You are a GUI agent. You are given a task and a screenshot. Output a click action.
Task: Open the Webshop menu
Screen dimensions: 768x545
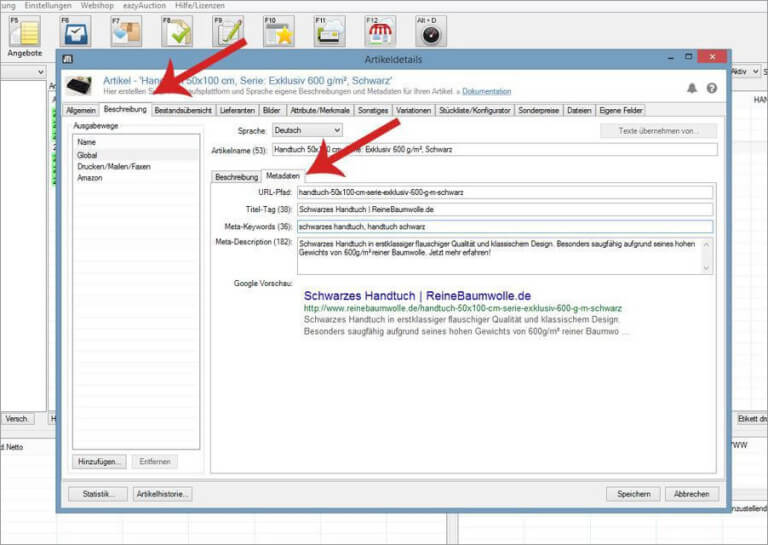coord(97,5)
